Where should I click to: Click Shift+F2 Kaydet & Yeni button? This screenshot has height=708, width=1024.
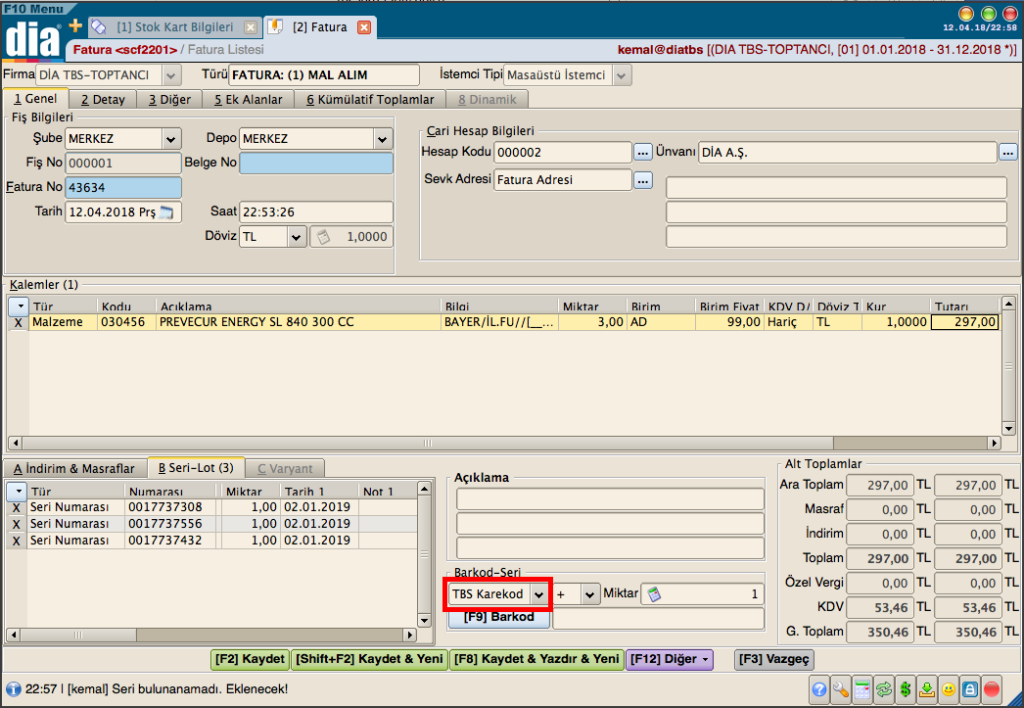pos(369,660)
